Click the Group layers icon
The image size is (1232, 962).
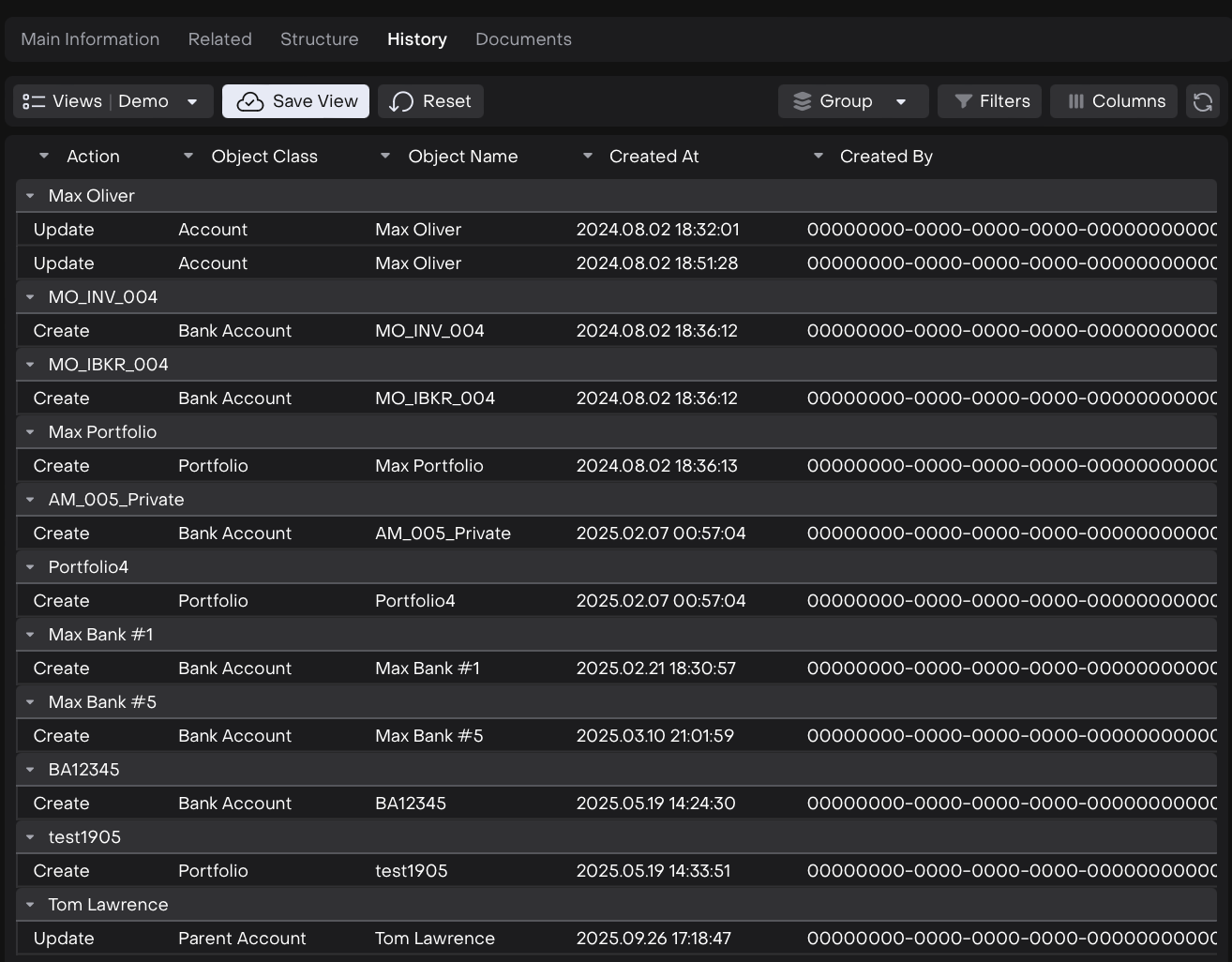point(802,101)
